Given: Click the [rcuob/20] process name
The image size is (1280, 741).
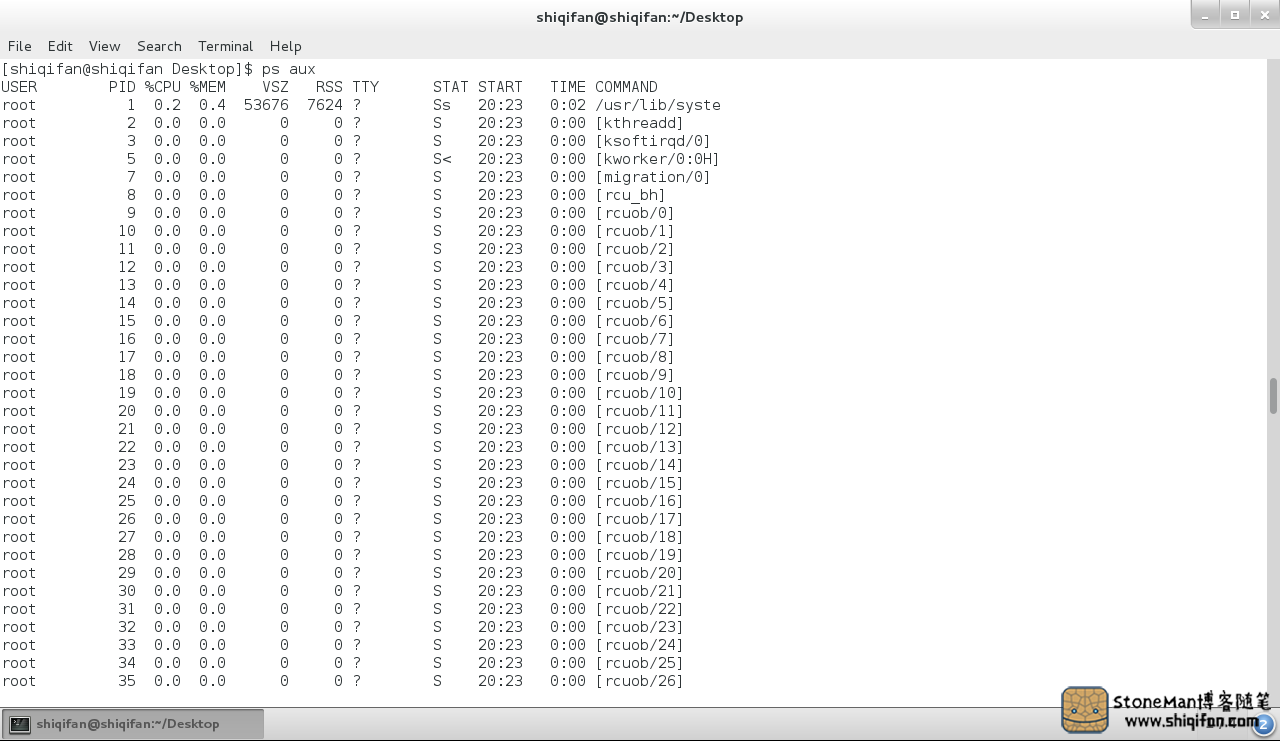Looking at the screenshot, I should coord(640,573).
